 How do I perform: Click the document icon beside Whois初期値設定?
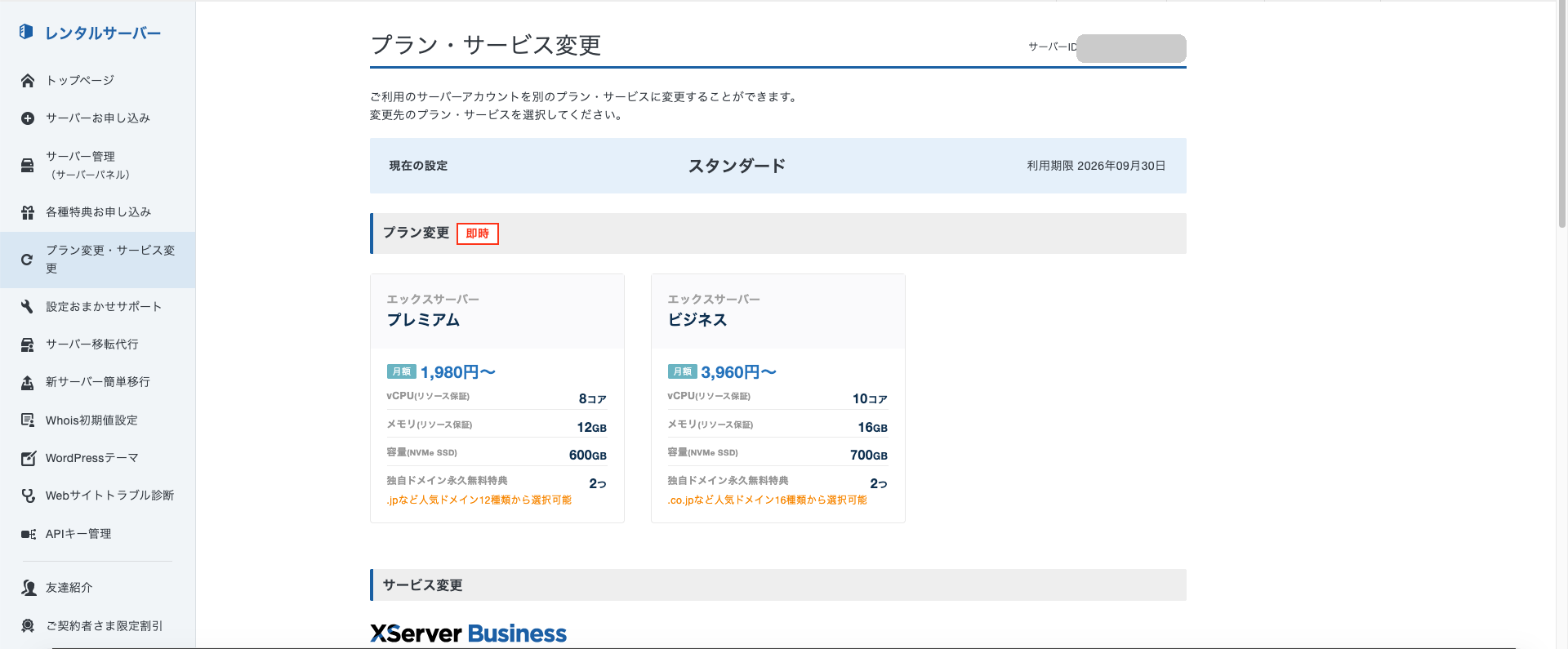[28, 420]
